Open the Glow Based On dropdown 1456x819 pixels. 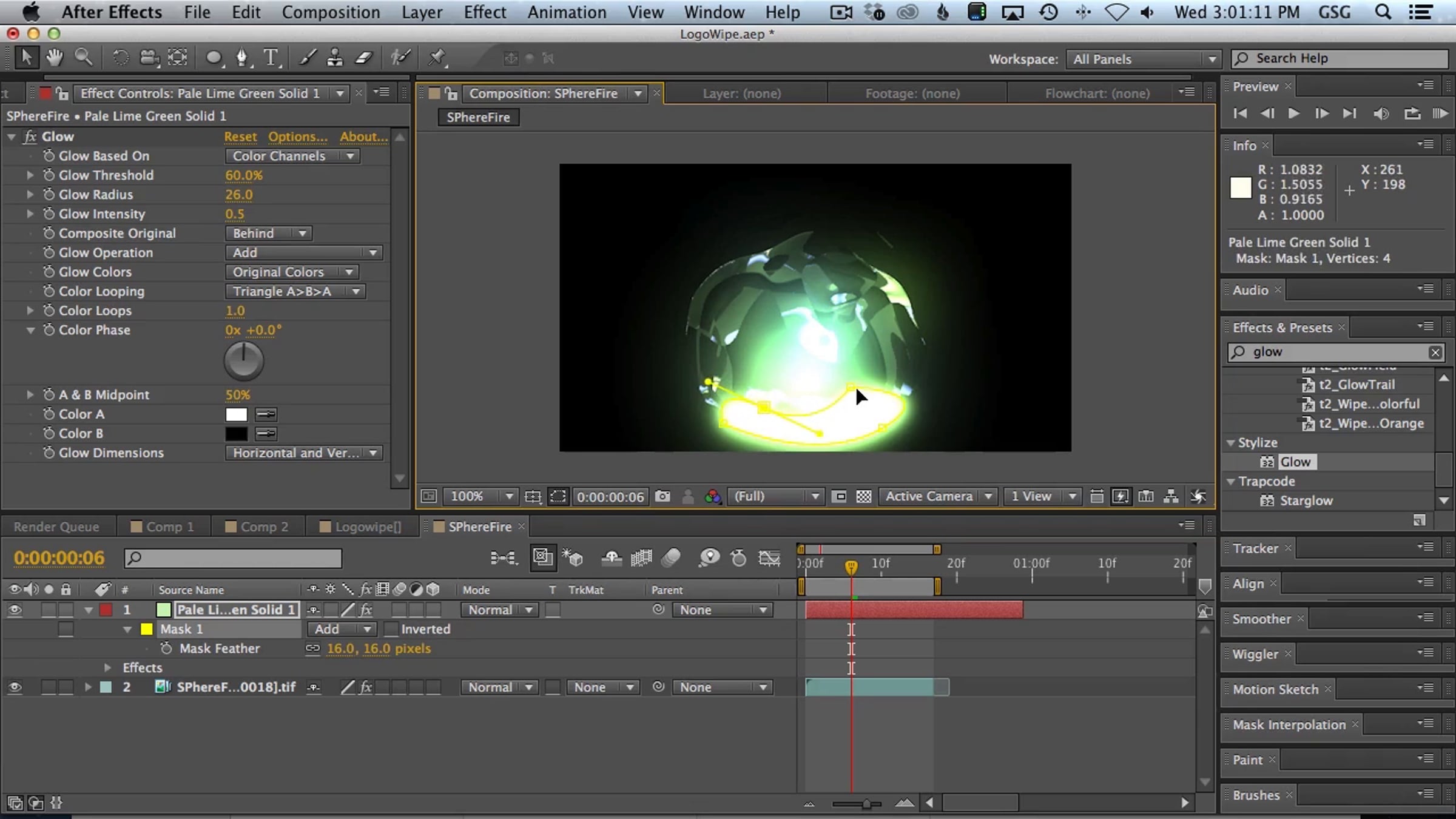tap(292, 156)
